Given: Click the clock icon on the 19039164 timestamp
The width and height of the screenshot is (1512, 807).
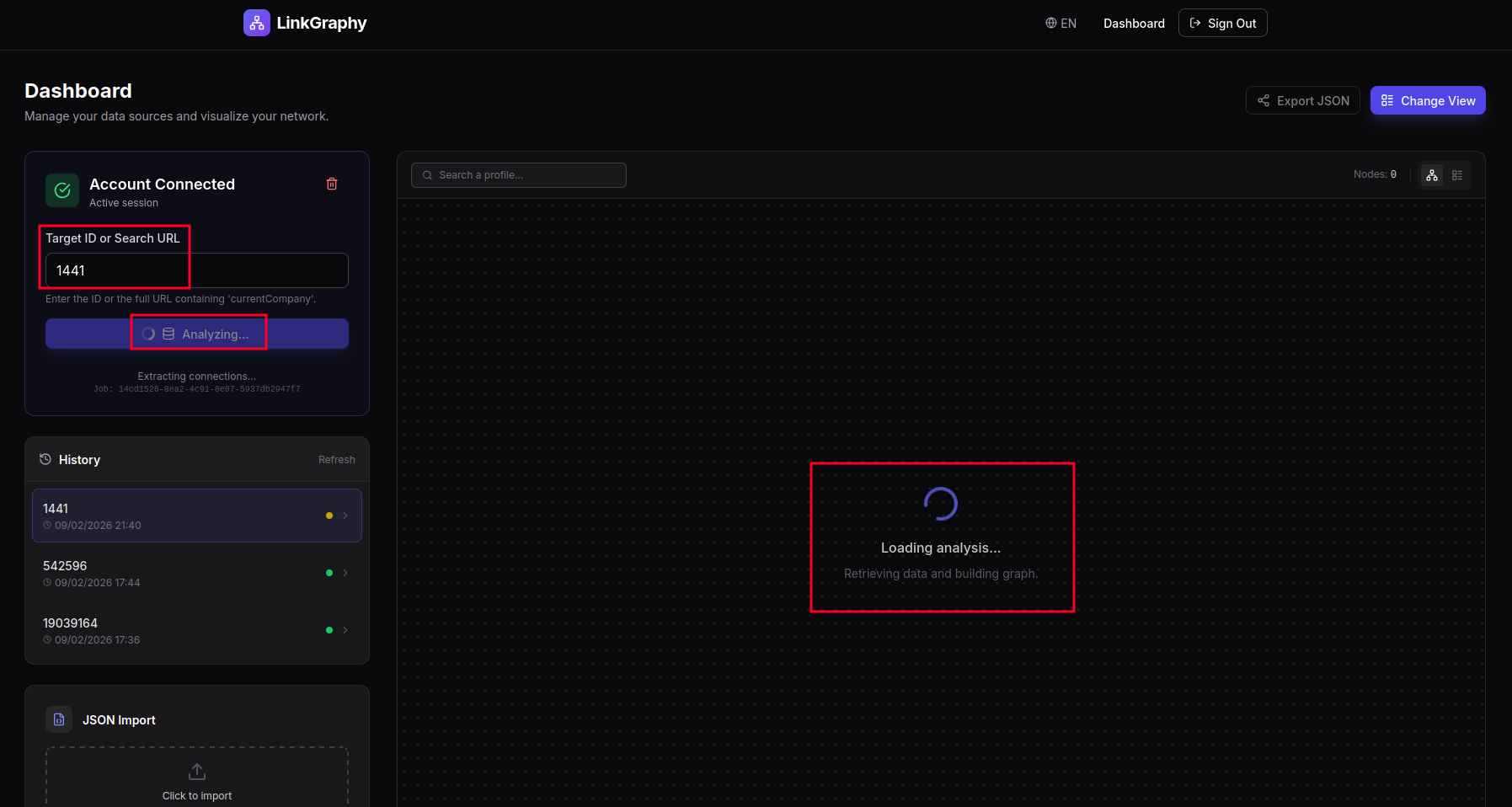Looking at the screenshot, I should click(x=47, y=640).
